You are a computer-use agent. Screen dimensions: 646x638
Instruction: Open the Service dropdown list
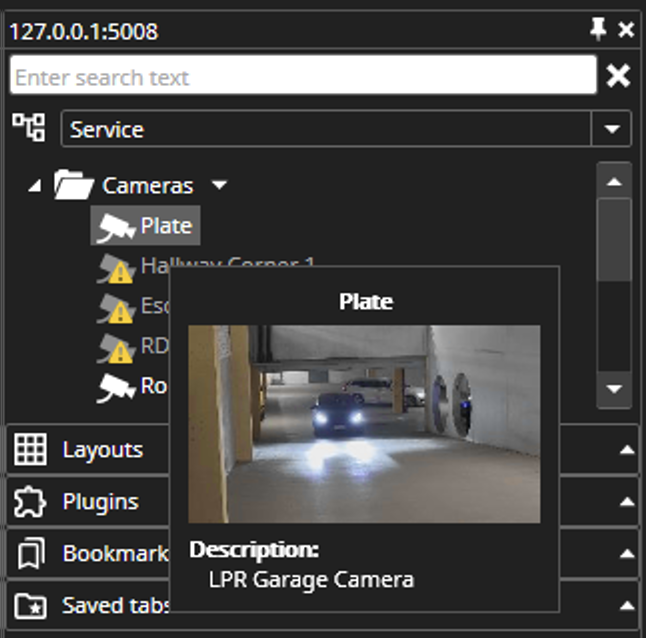click(x=610, y=129)
